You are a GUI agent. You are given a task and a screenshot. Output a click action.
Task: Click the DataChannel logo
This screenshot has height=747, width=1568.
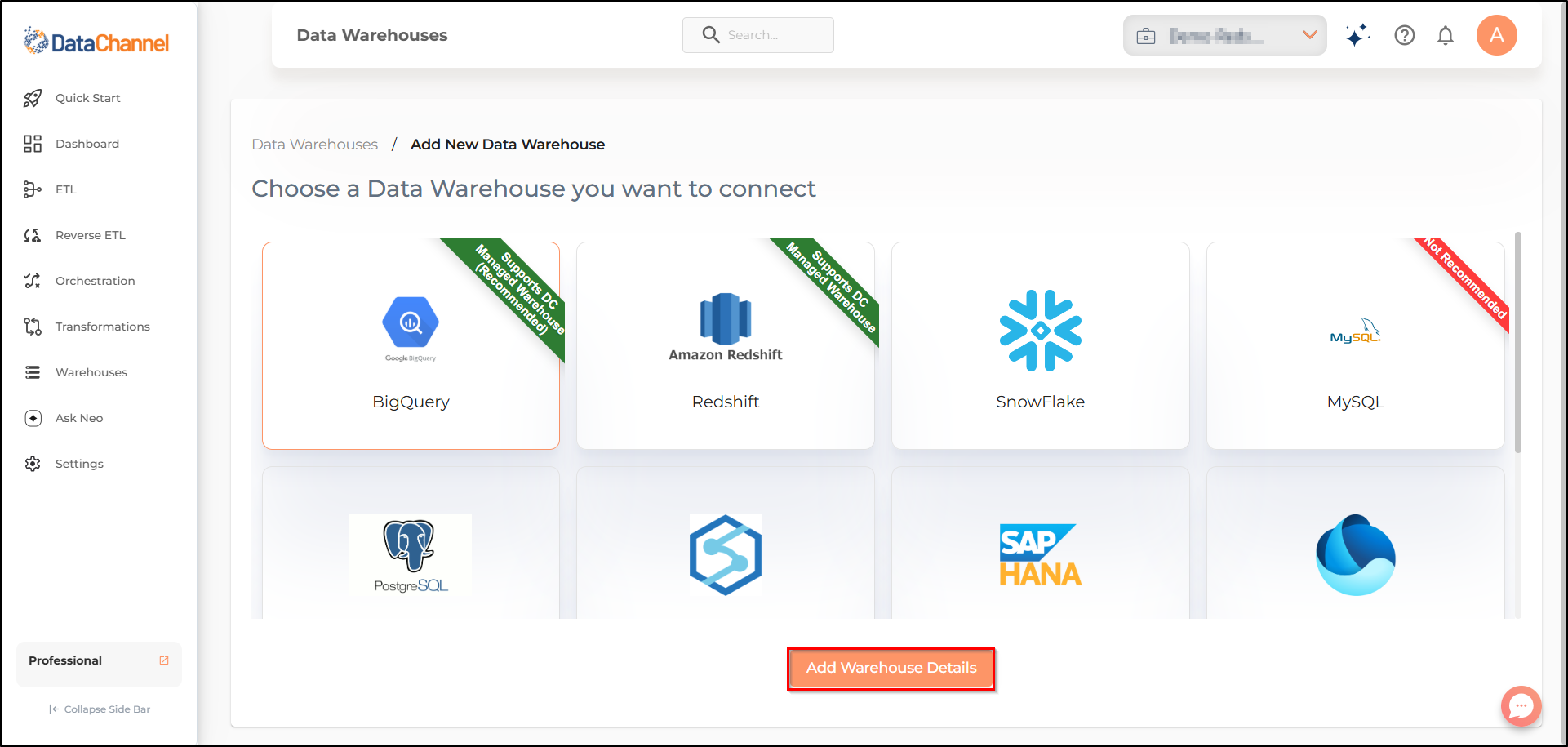[96, 42]
